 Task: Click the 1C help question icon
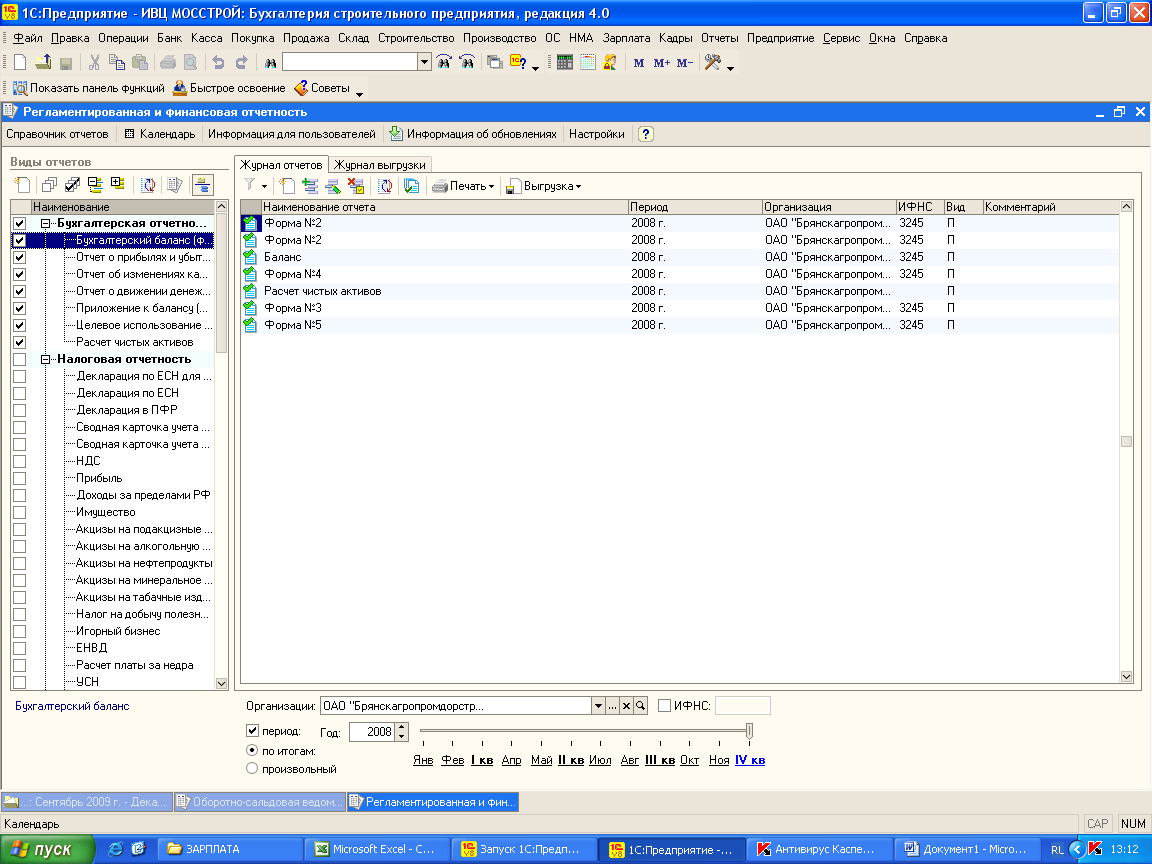click(x=518, y=62)
